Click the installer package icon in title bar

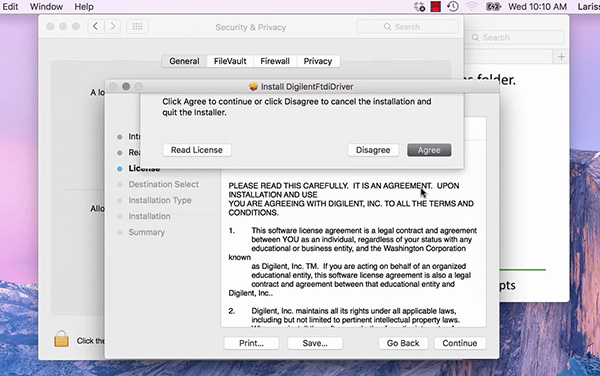point(253,87)
